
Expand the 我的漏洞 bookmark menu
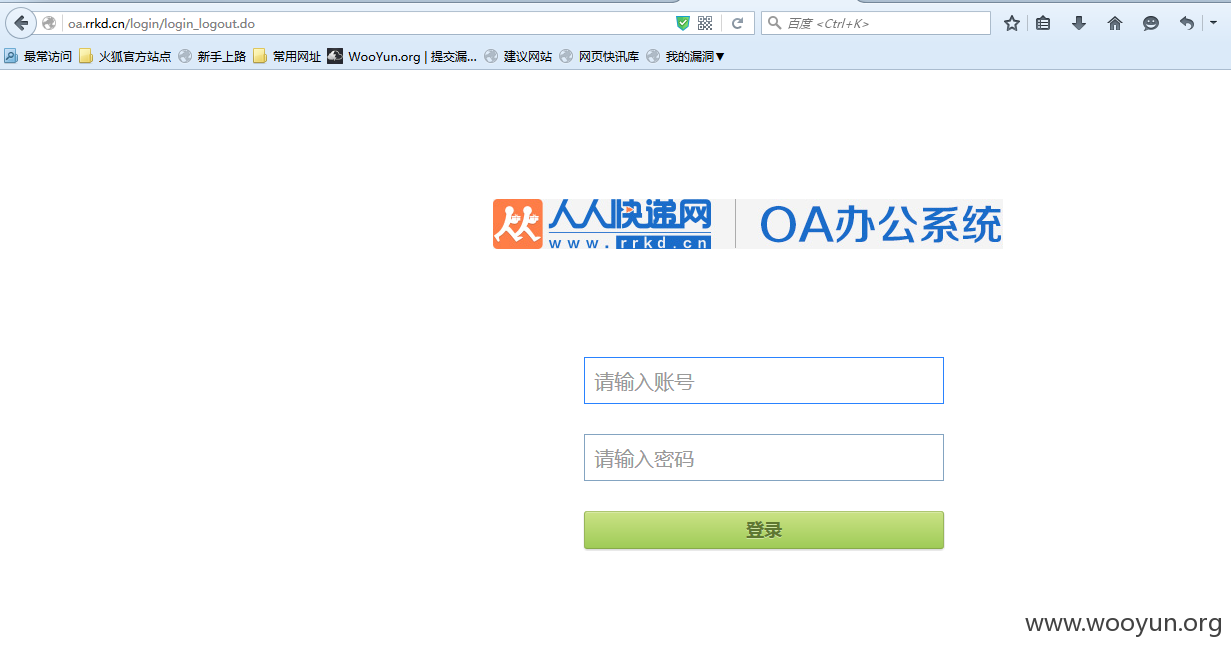(685, 57)
